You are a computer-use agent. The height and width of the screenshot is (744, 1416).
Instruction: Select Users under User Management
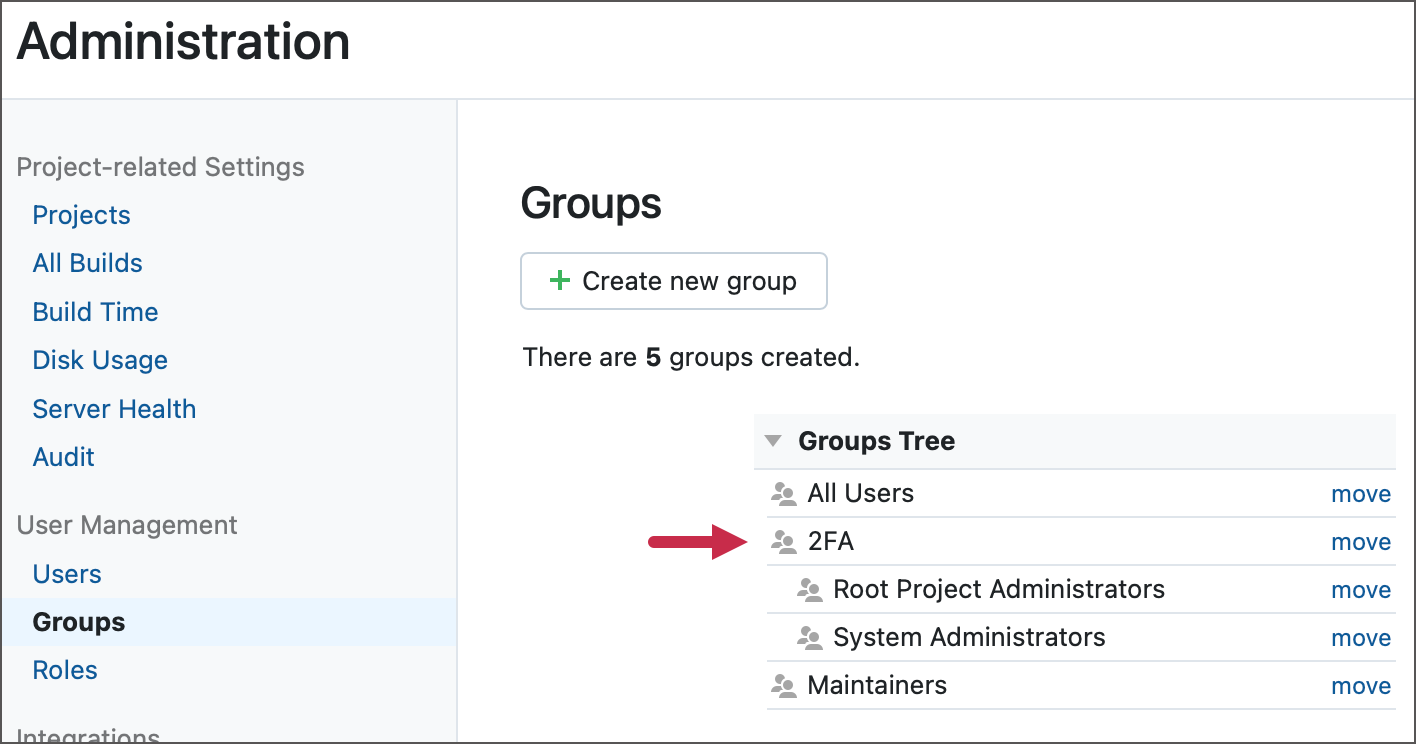coord(67,574)
